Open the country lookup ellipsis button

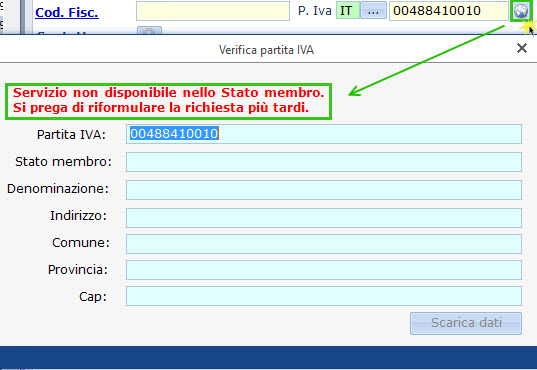374,10
